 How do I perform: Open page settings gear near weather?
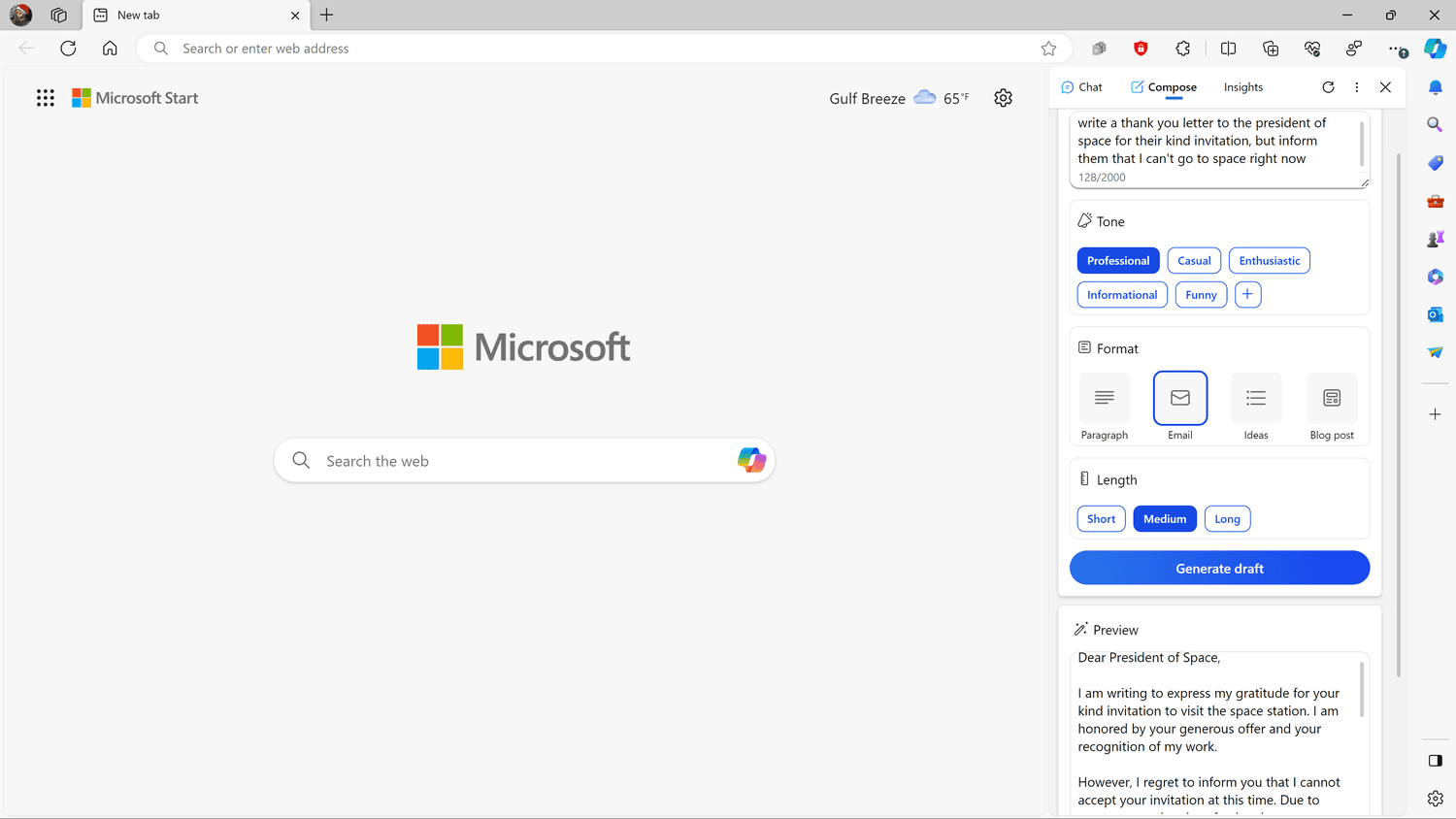click(x=1003, y=98)
